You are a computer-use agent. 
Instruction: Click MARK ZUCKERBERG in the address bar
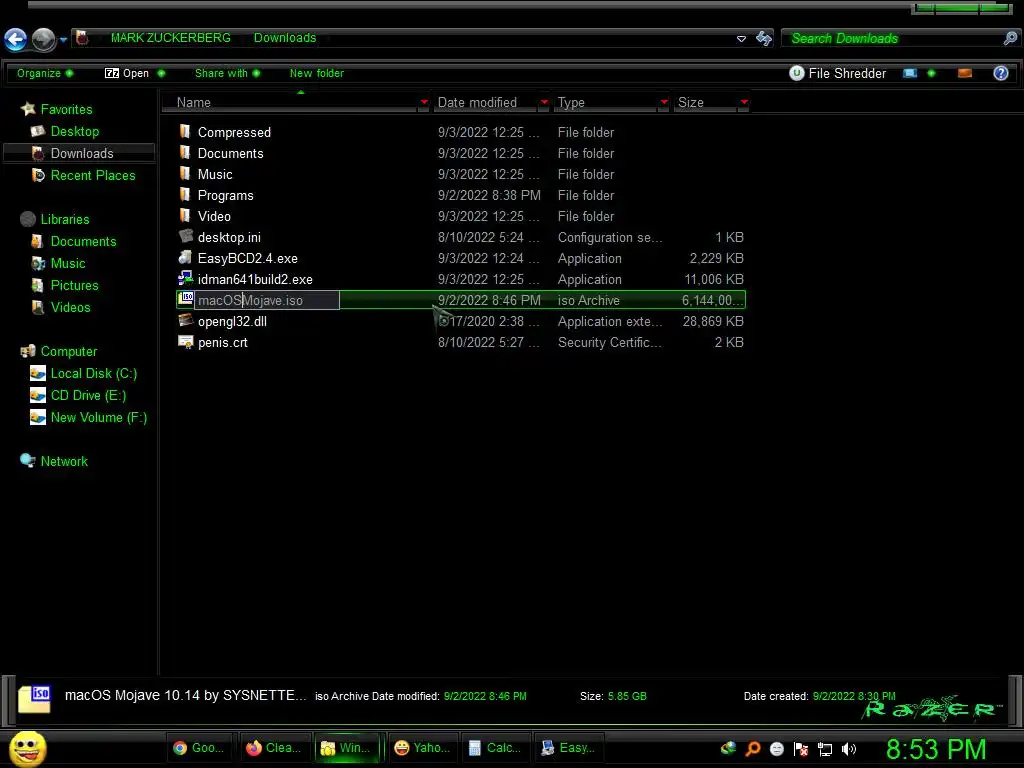tap(170, 38)
